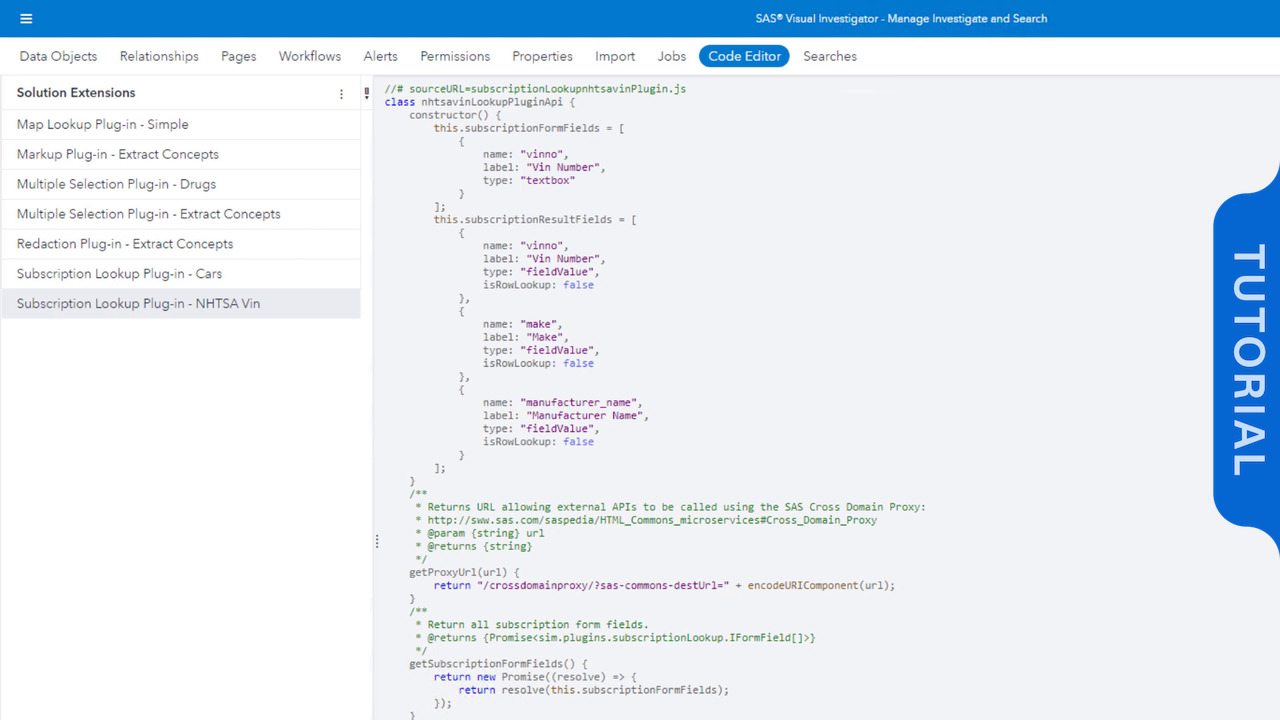This screenshot has height=720, width=1280.
Task: Click the crossdomainproxy return statement
Action: 664,585
